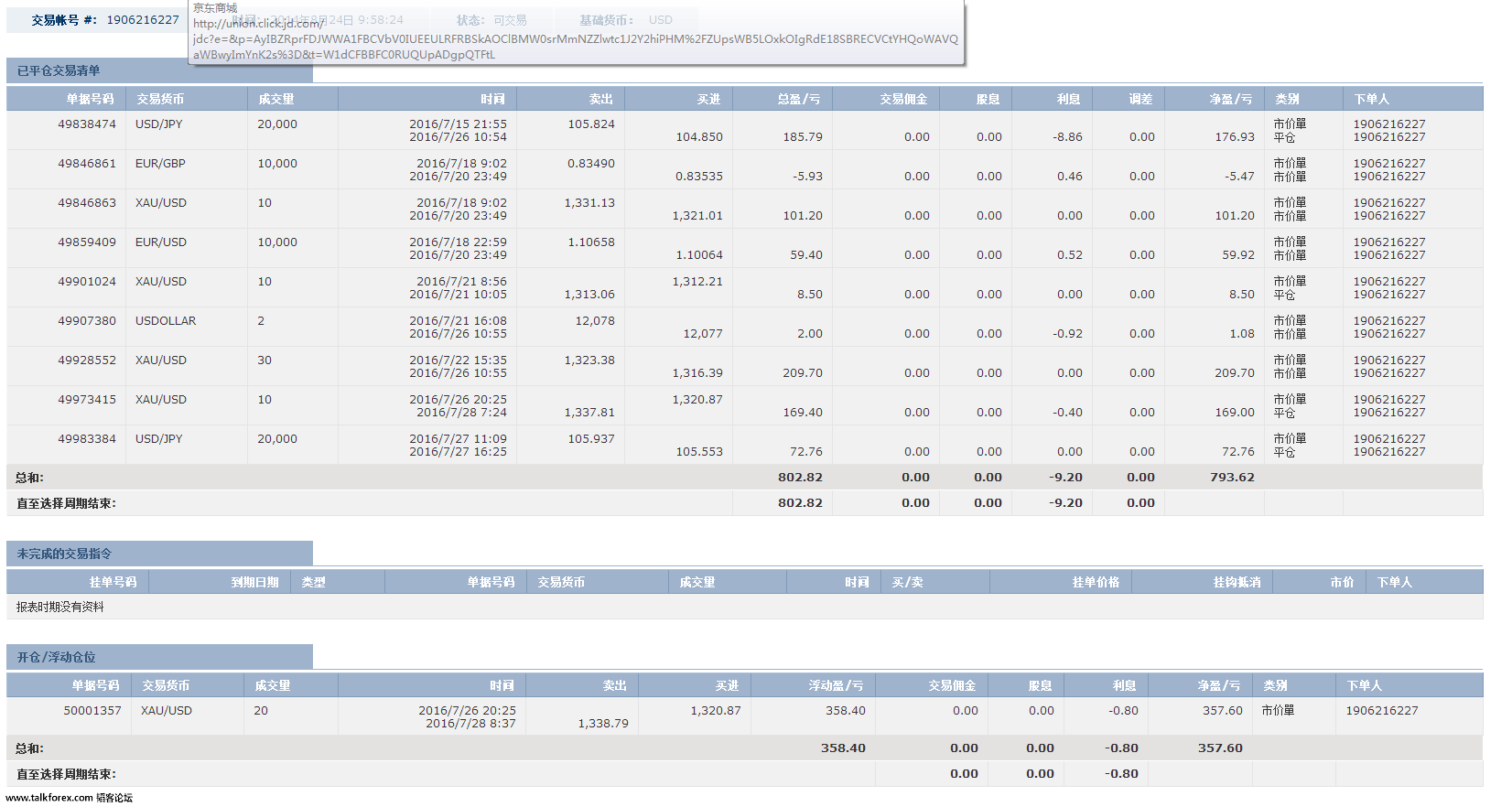Click the account number 1906216227 in the top header

click(143, 20)
